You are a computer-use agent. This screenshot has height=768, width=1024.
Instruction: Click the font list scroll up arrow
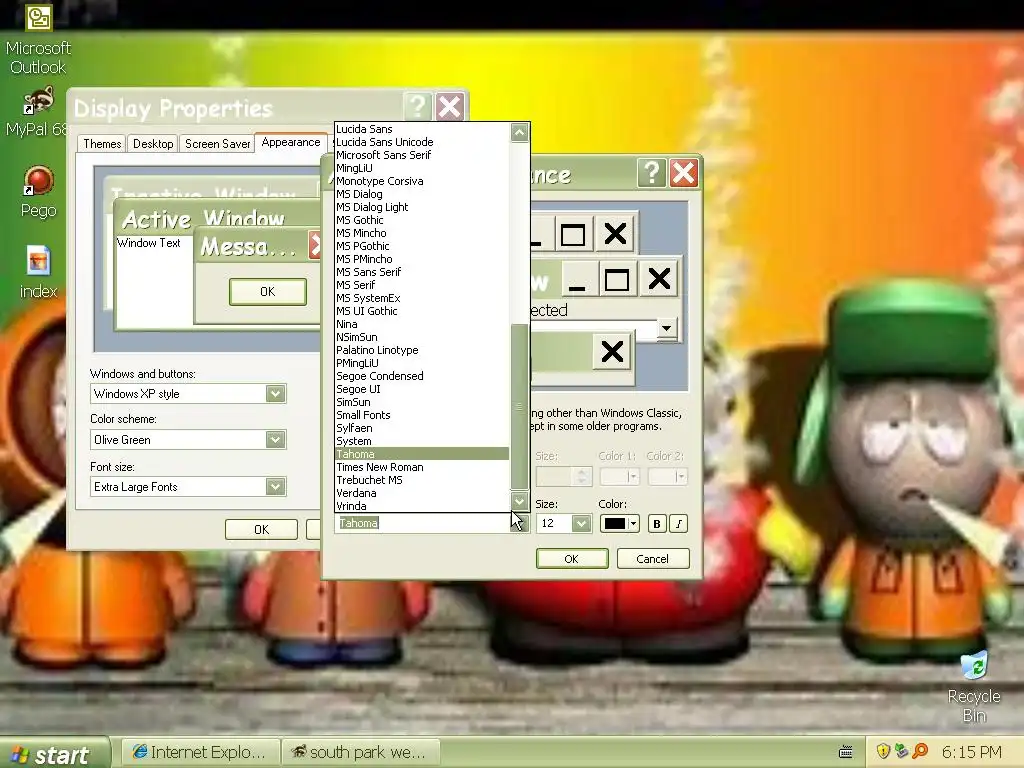519,133
